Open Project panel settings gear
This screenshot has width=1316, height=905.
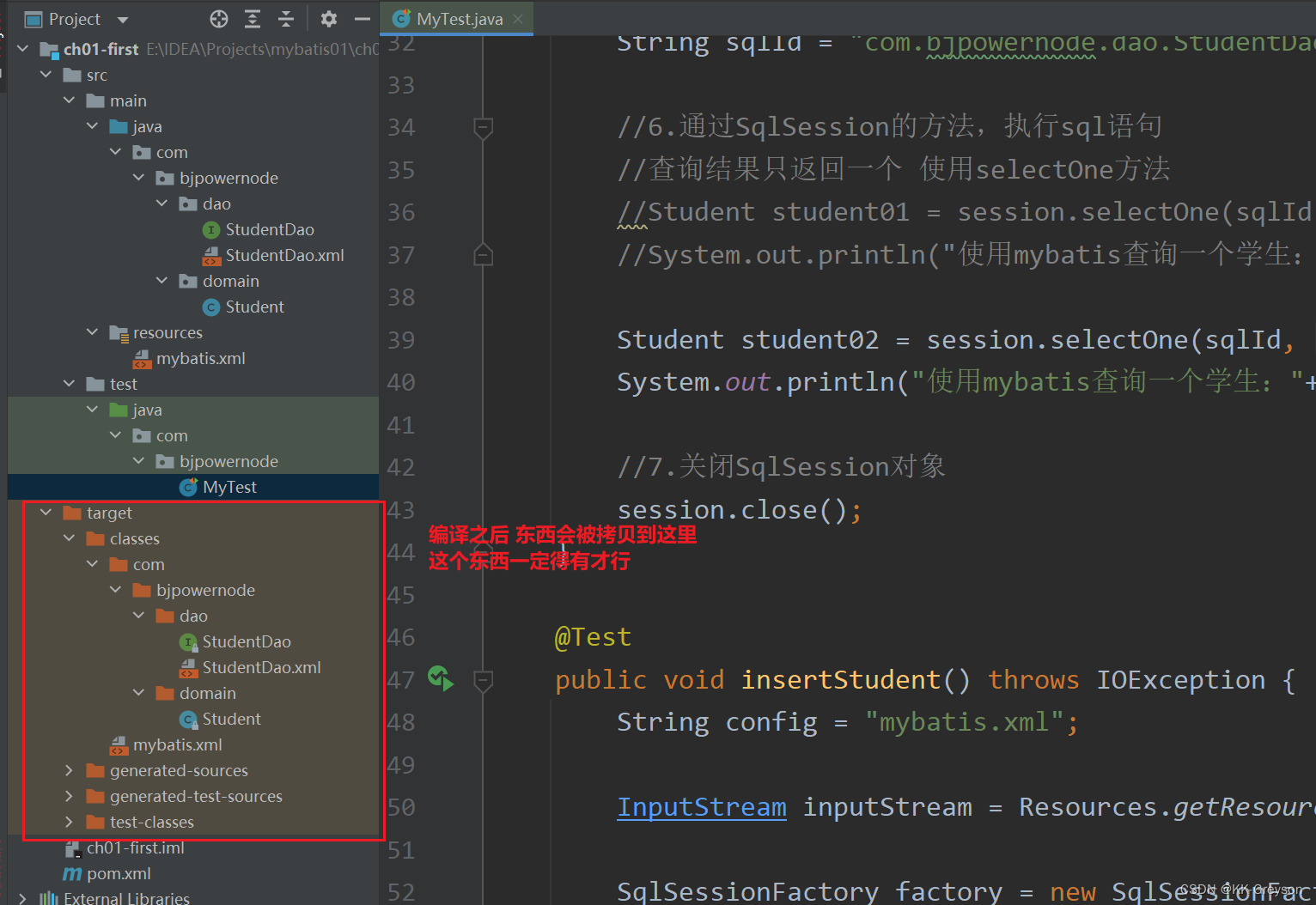click(328, 19)
